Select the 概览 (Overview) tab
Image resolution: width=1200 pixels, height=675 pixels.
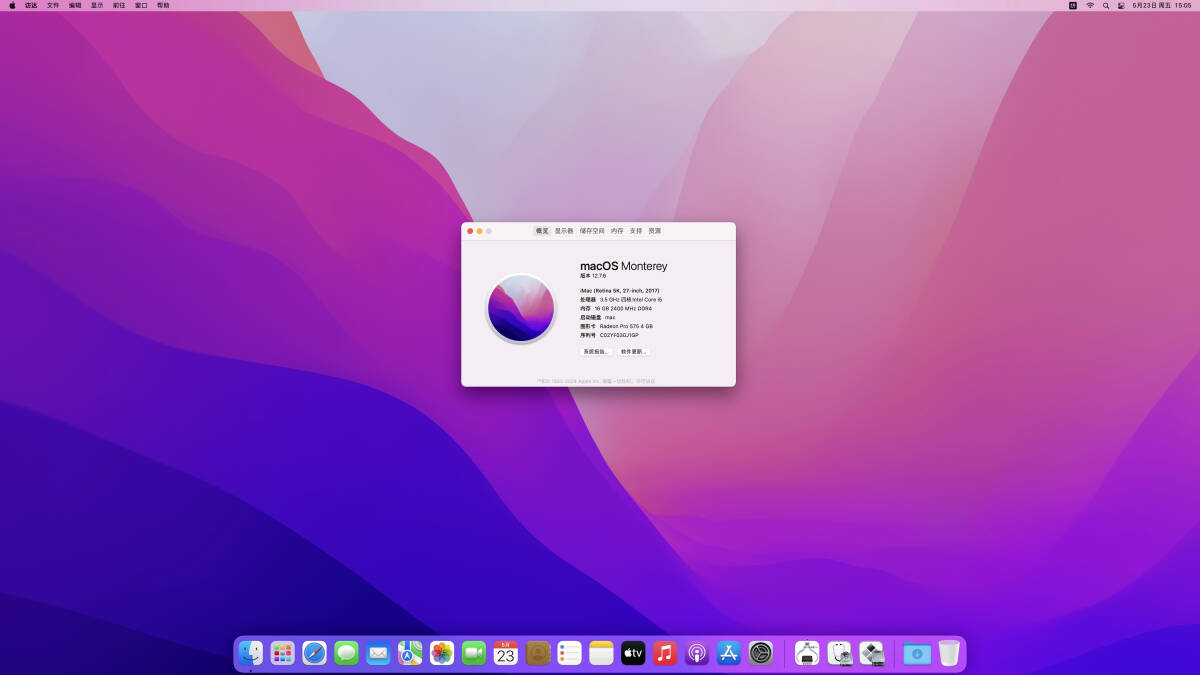[x=542, y=231]
